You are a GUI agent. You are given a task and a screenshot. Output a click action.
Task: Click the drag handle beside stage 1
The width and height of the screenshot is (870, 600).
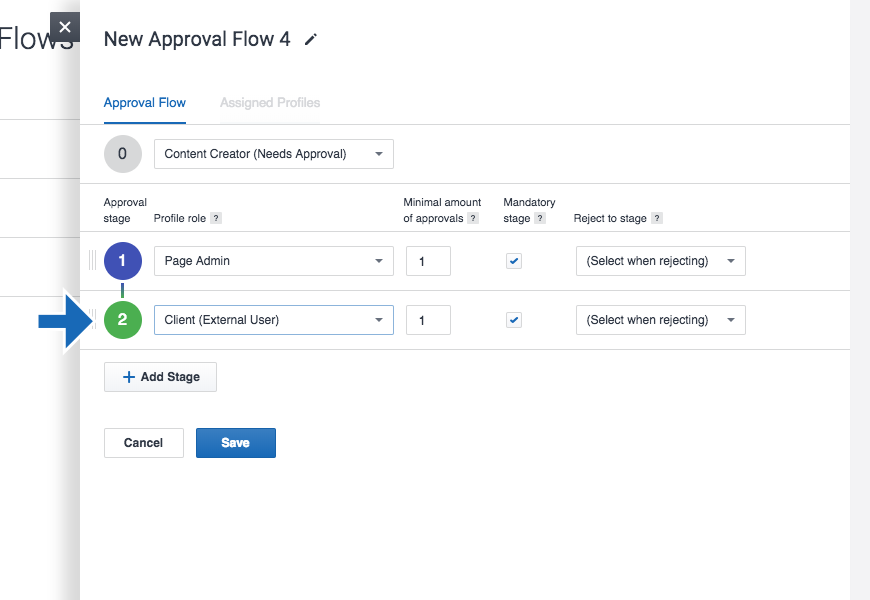93,260
